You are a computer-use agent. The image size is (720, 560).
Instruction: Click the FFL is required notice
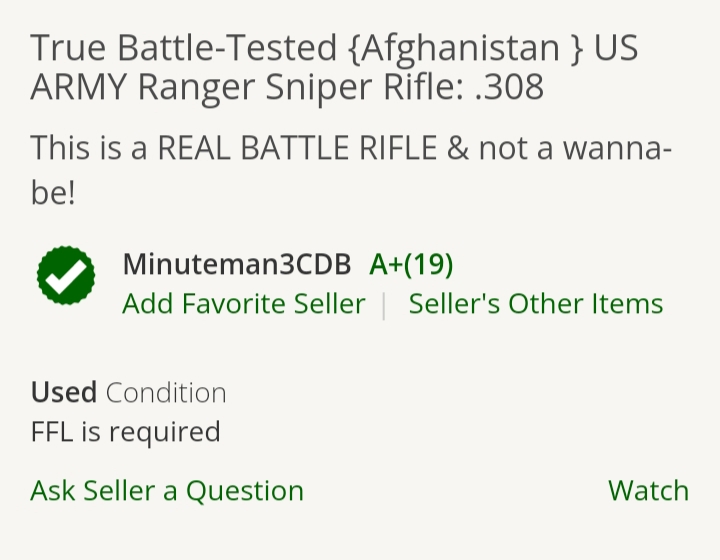tap(125, 432)
